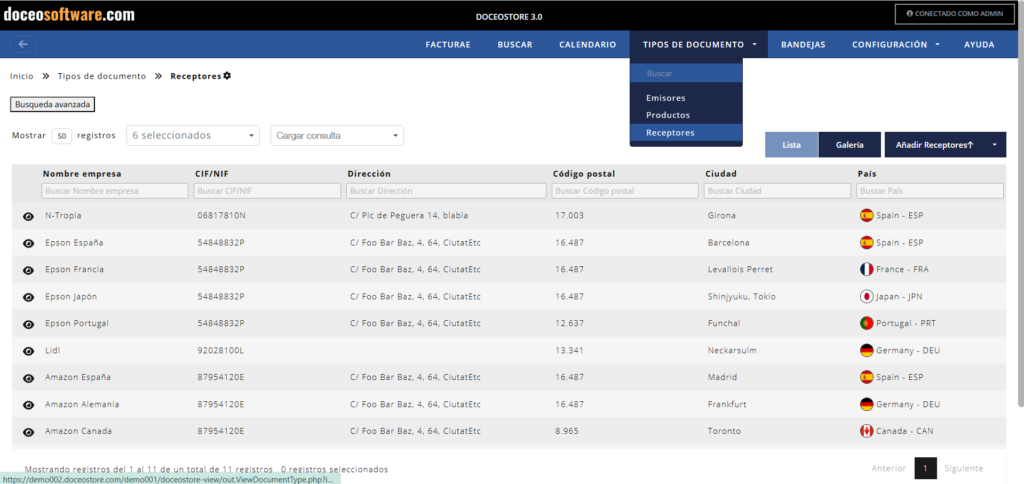
Task: Open the Bandejas menu
Action: click(803, 44)
